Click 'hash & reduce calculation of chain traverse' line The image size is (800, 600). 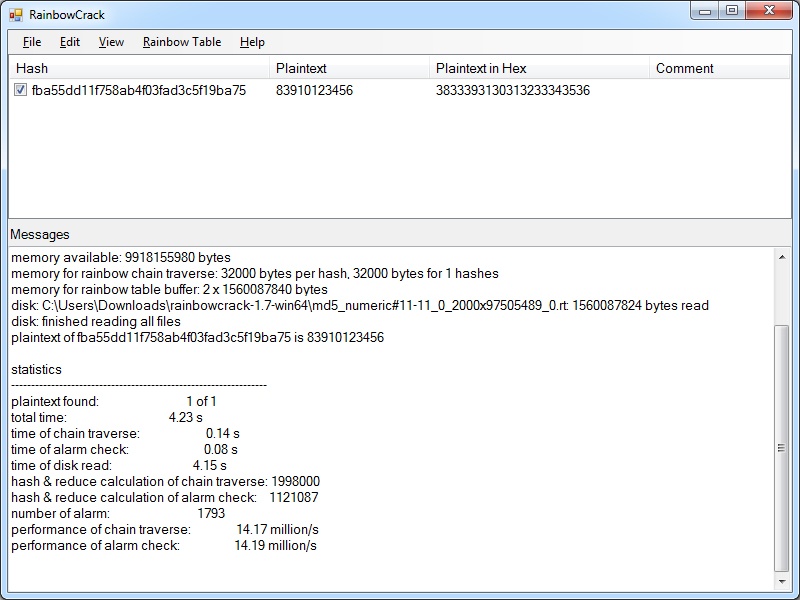pos(165,481)
